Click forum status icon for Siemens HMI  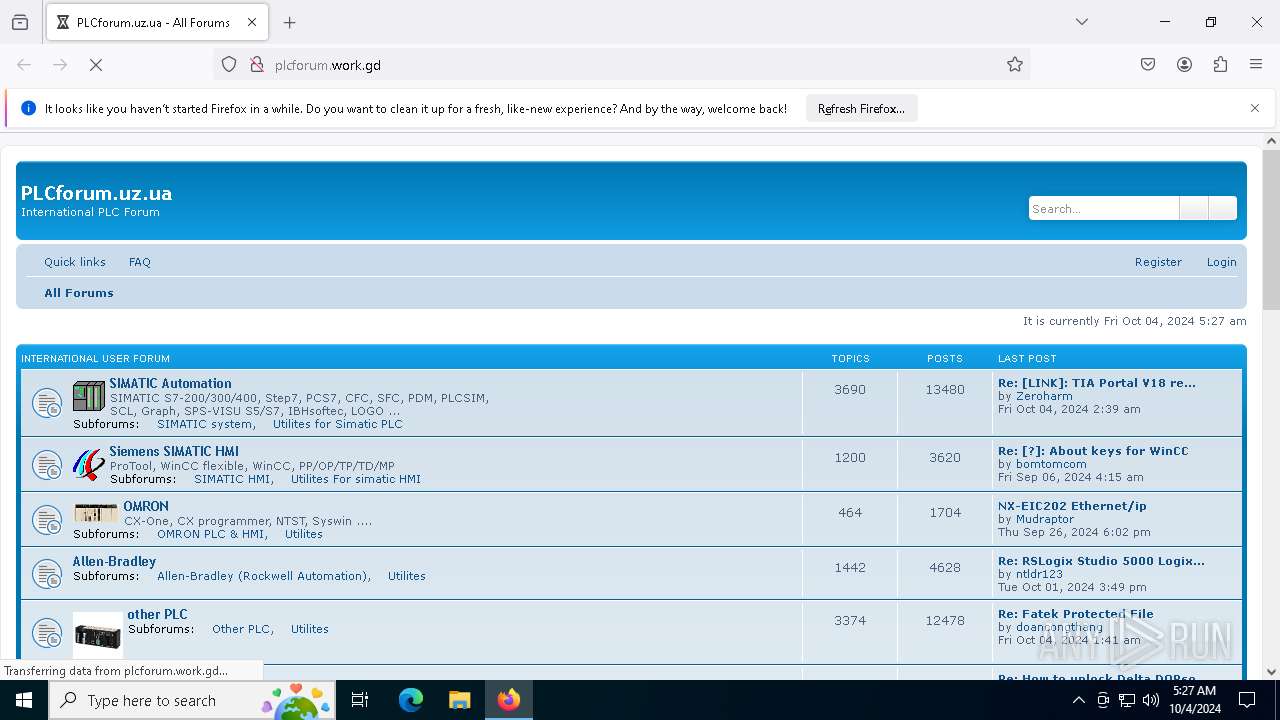pyautogui.click(x=47, y=465)
